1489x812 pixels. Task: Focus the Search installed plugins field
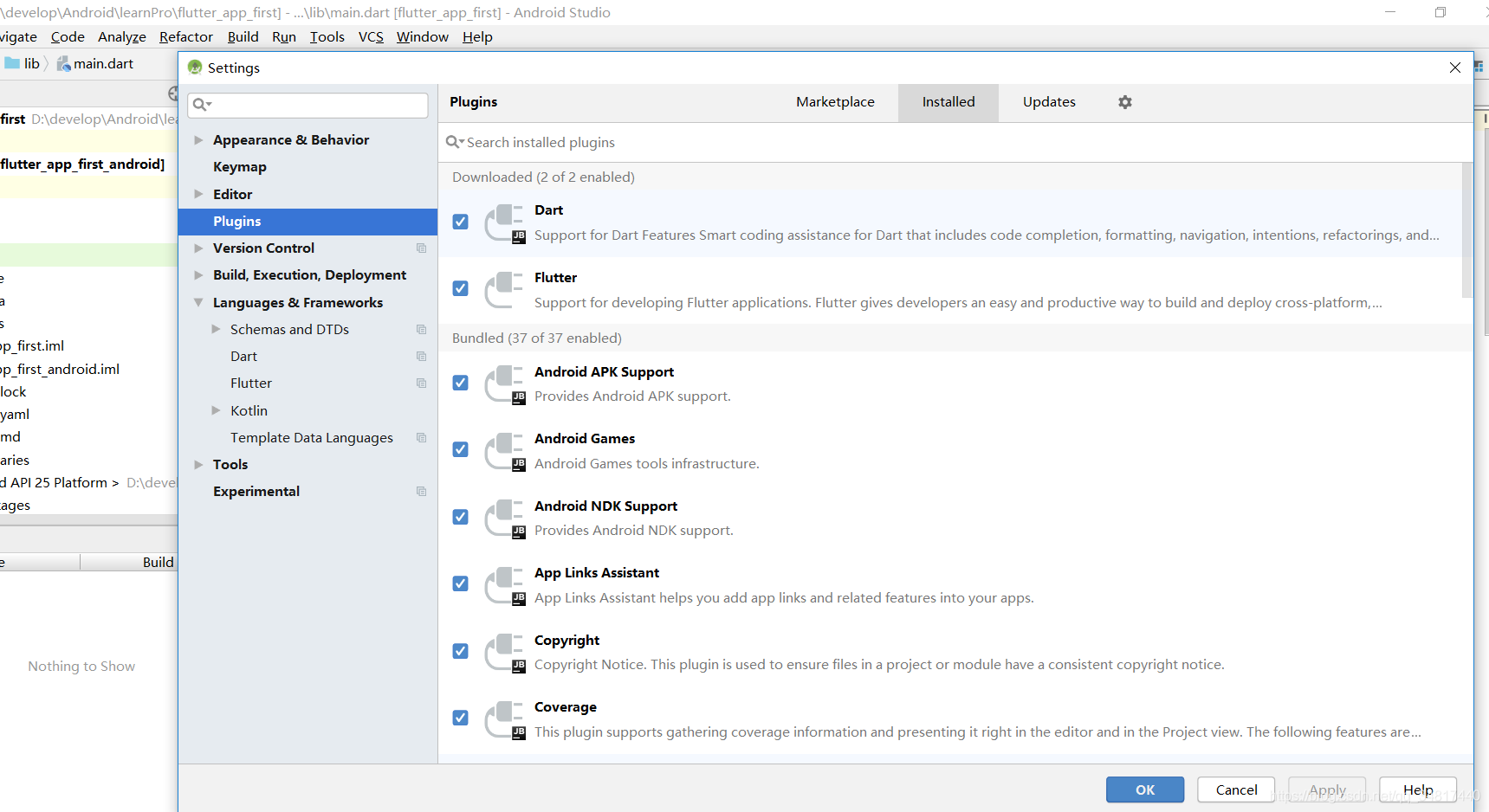[x=955, y=142]
